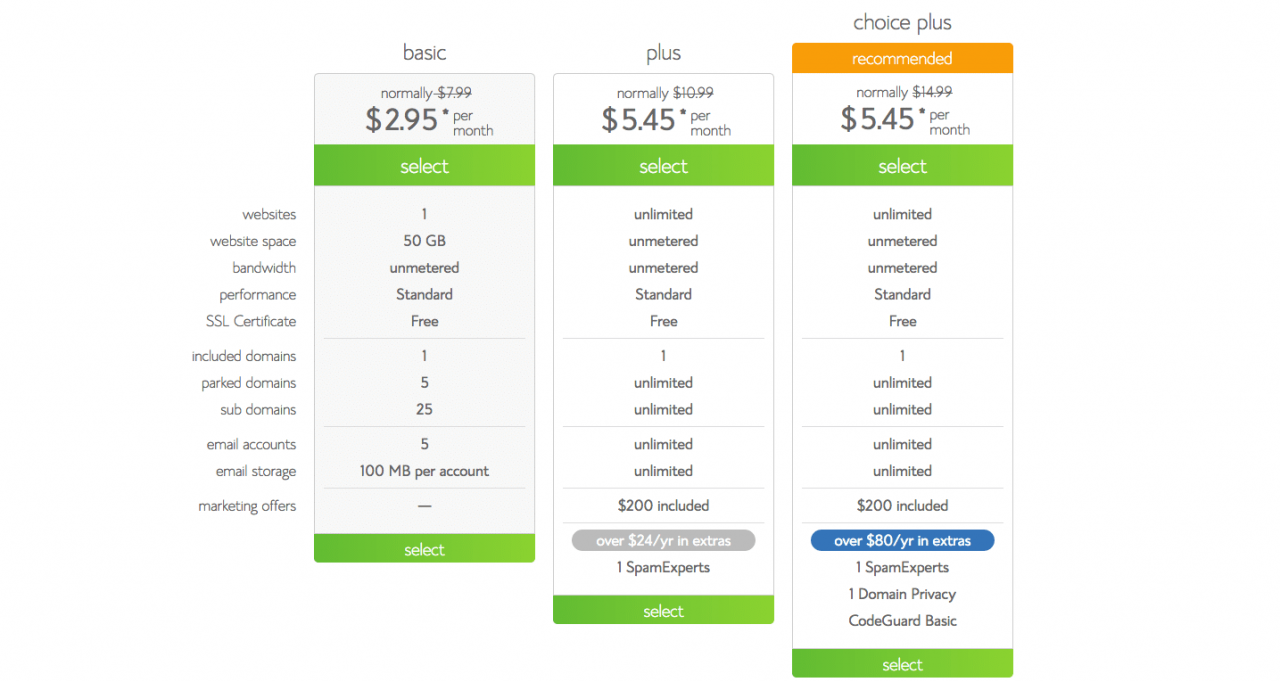Click the "basic" plan heading
Screen dimensions: 1280x682
click(424, 53)
